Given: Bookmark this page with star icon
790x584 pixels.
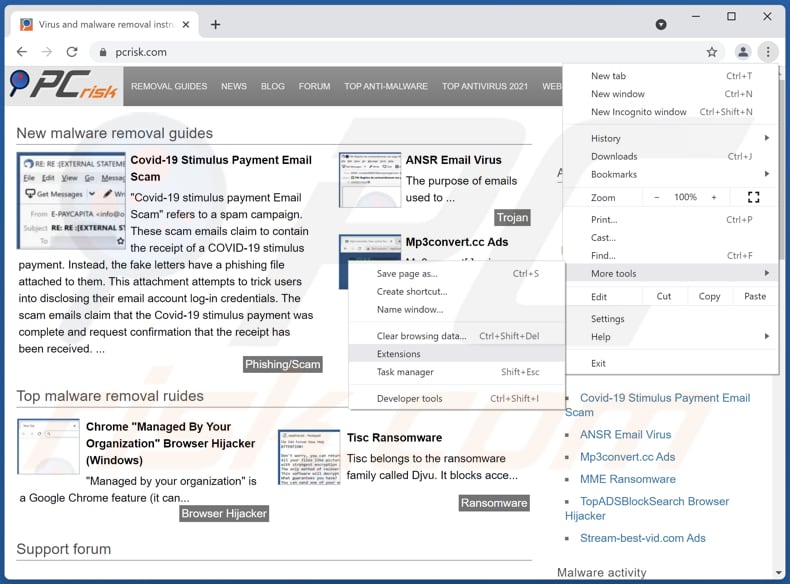Looking at the screenshot, I should pyautogui.click(x=712, y=52).
